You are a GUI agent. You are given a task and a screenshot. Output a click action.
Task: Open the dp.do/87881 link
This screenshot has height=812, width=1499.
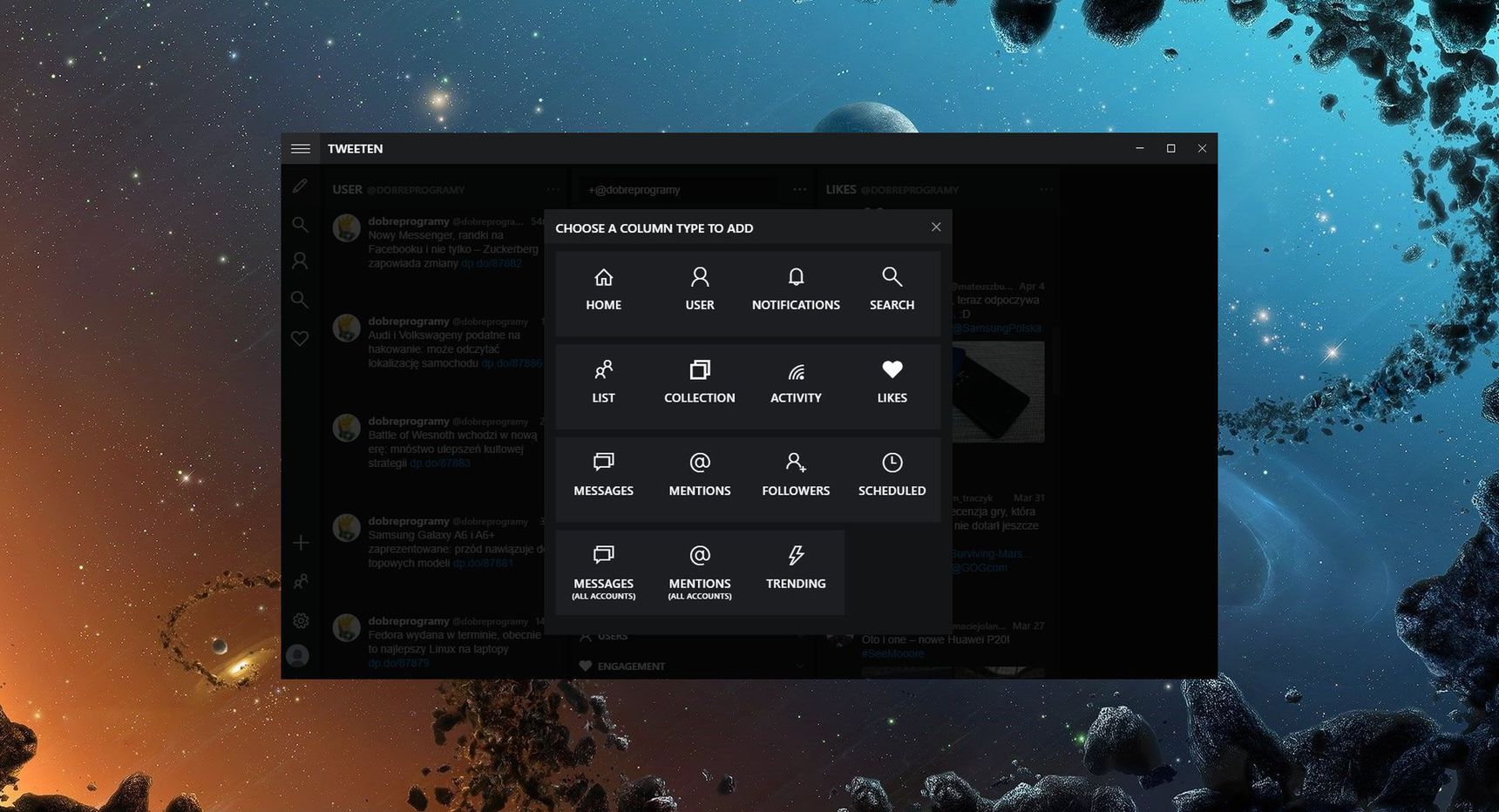pos(483,563)
